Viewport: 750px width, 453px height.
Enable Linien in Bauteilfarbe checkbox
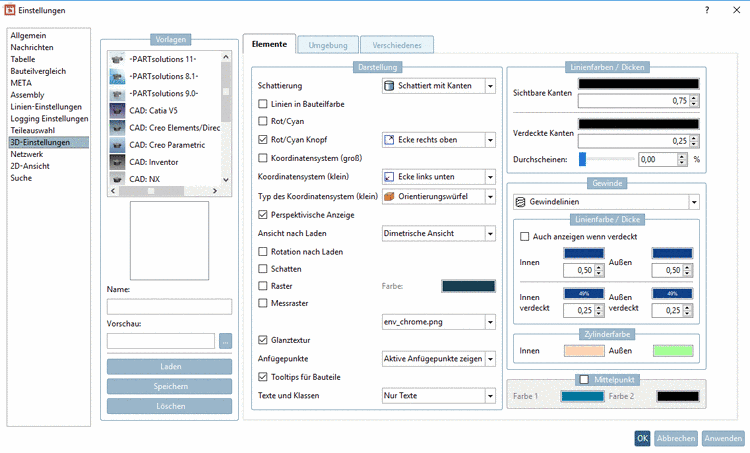point(263,104)
